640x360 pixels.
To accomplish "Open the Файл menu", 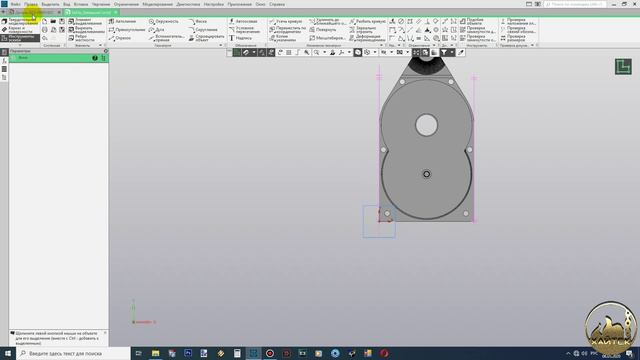I will (x=16, y=4).
